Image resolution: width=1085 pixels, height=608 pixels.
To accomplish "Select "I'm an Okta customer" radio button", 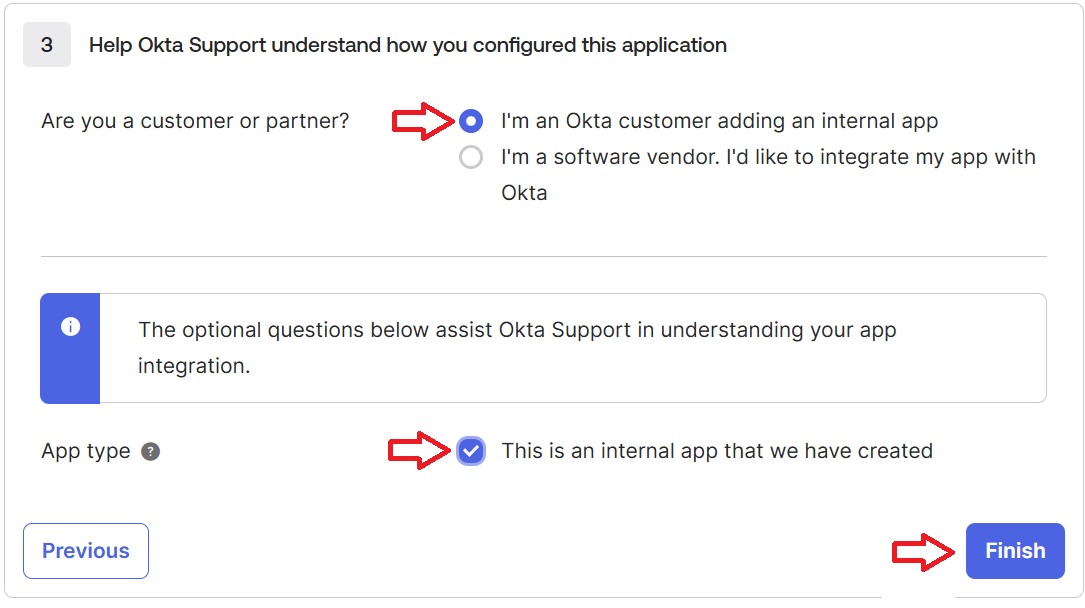I will 471,121.
